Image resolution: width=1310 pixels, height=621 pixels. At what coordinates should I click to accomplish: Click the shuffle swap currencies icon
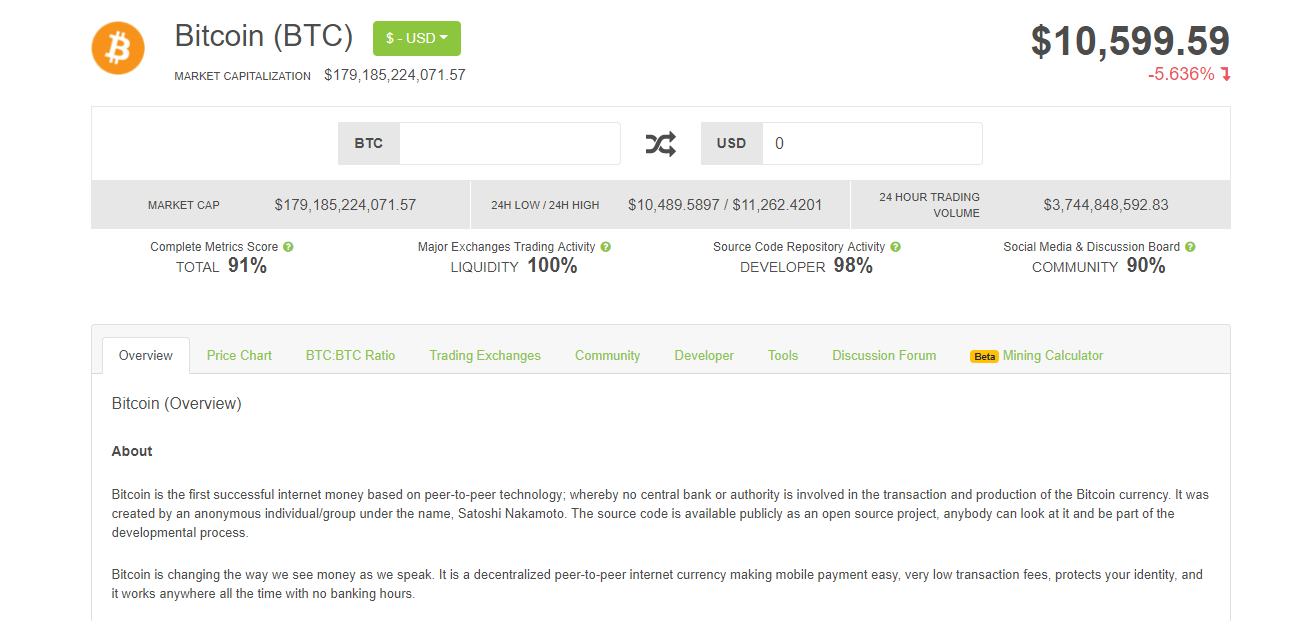point(660,144)
